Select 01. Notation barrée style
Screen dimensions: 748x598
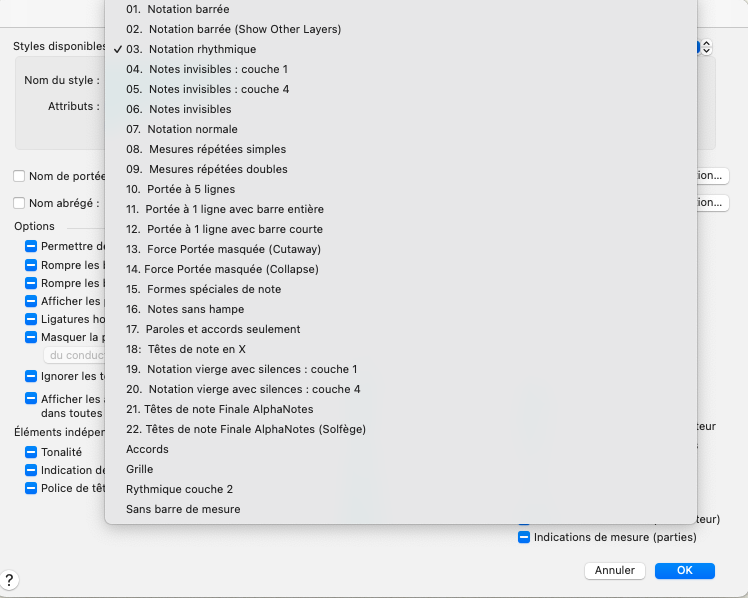pyautogui.click(x=177, y=9)
